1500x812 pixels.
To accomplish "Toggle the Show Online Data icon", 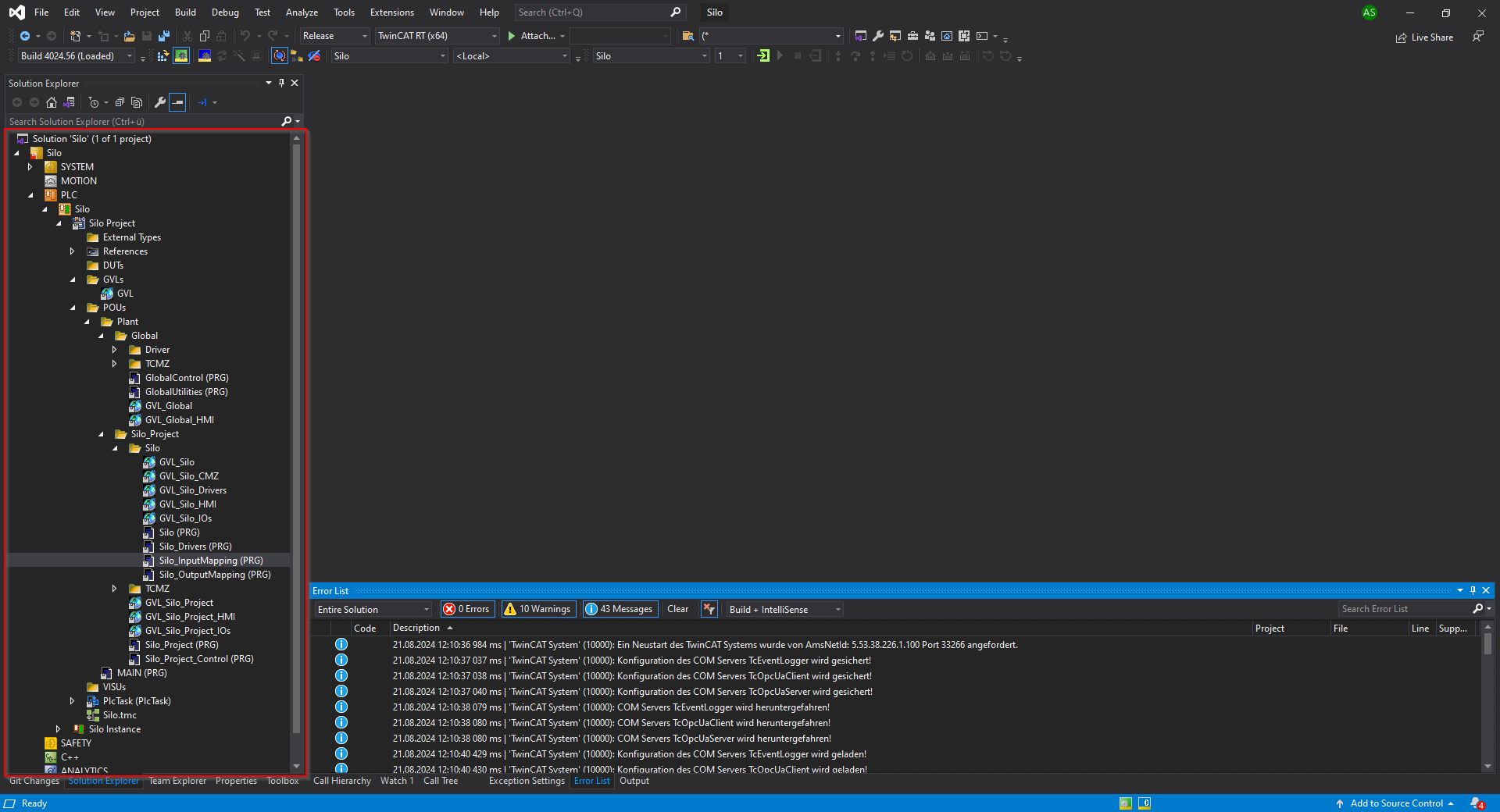I will 279,56.
